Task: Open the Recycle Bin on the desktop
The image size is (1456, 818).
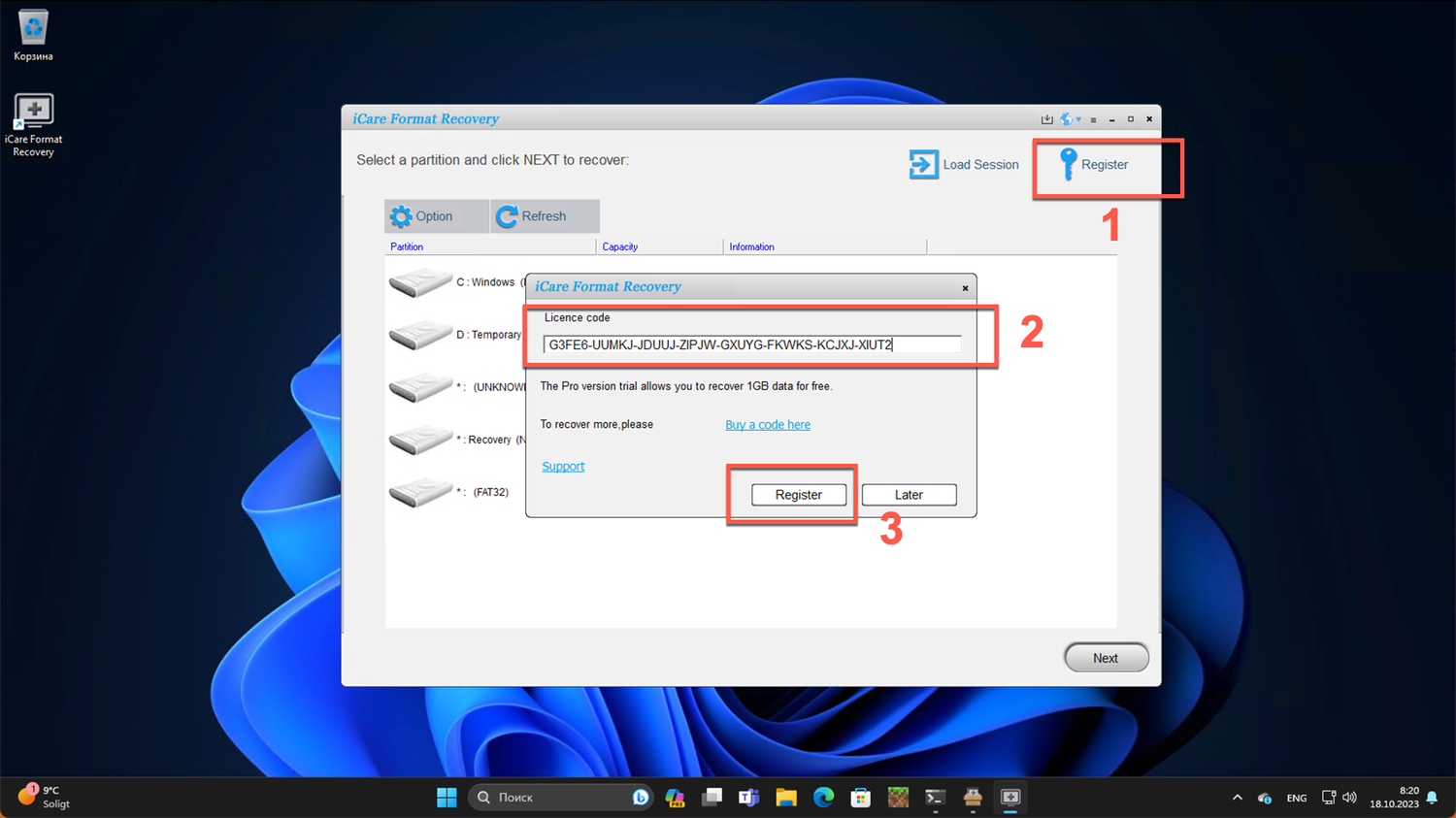Action: coord(33,35)
